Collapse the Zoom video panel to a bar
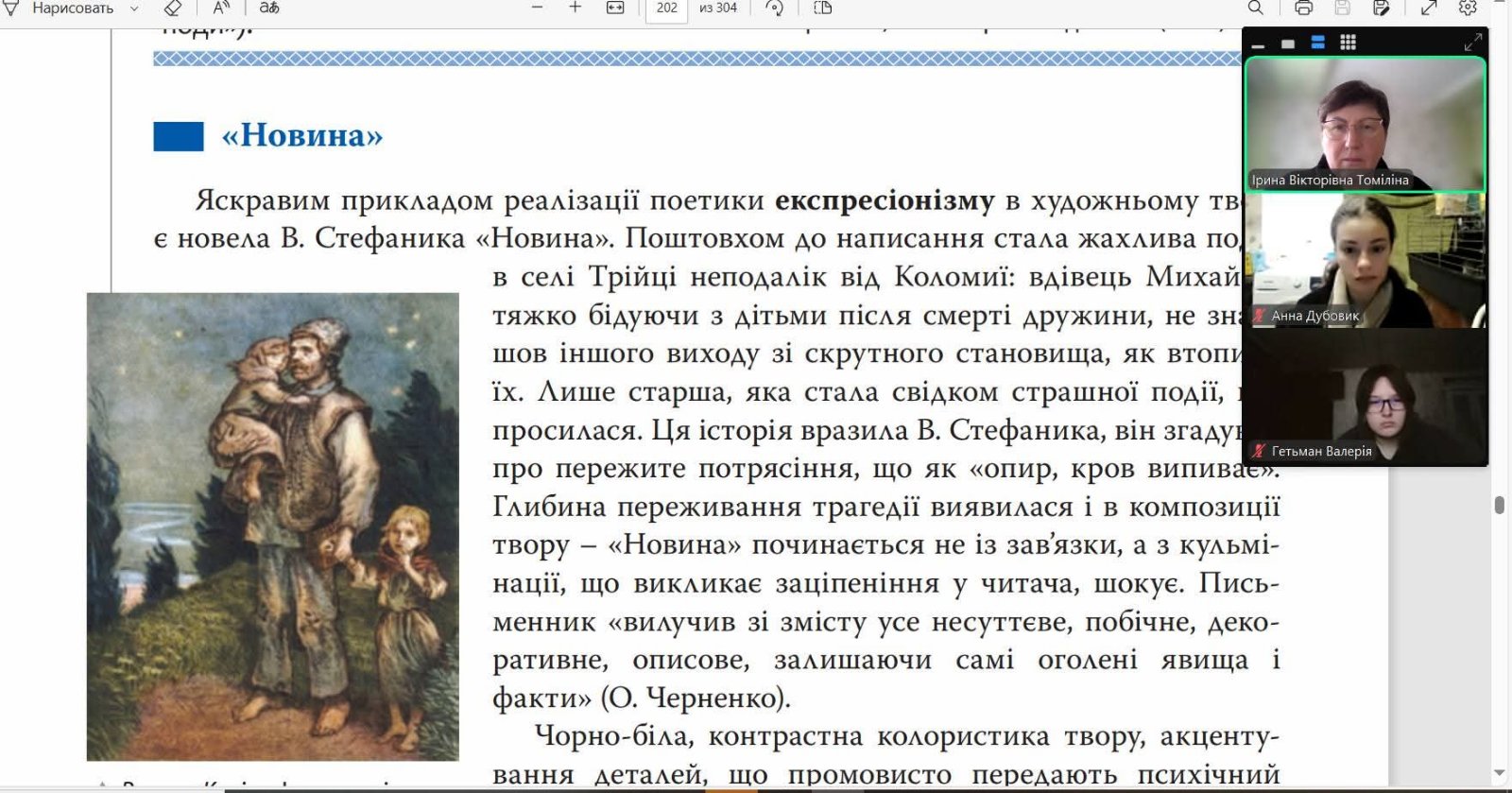This screenshot has width=1512, height=793. point(1258,44)
